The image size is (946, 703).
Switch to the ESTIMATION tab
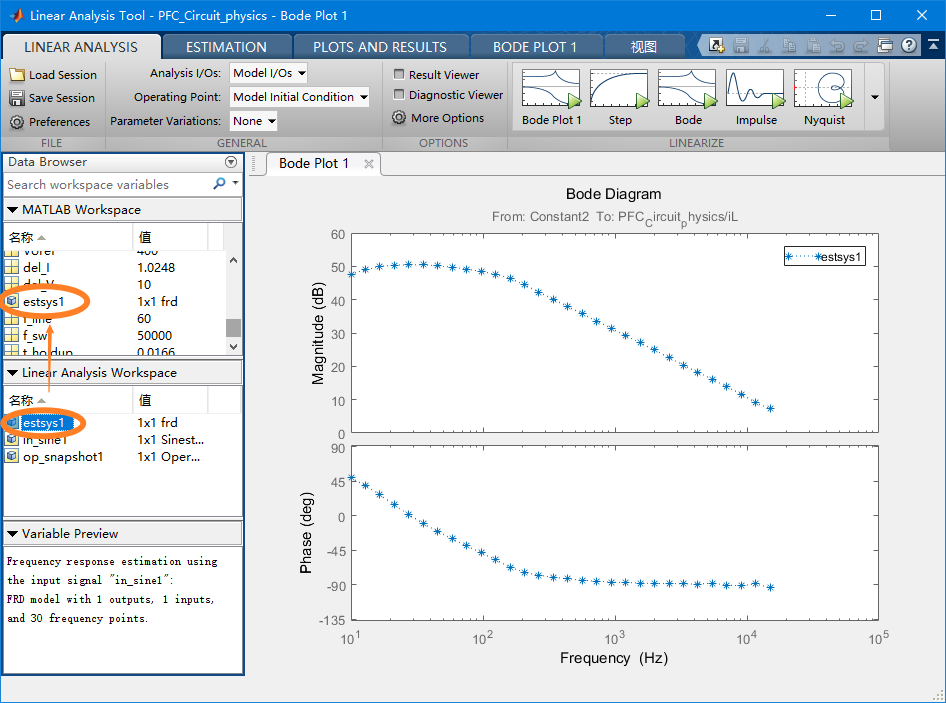point(226,47)
